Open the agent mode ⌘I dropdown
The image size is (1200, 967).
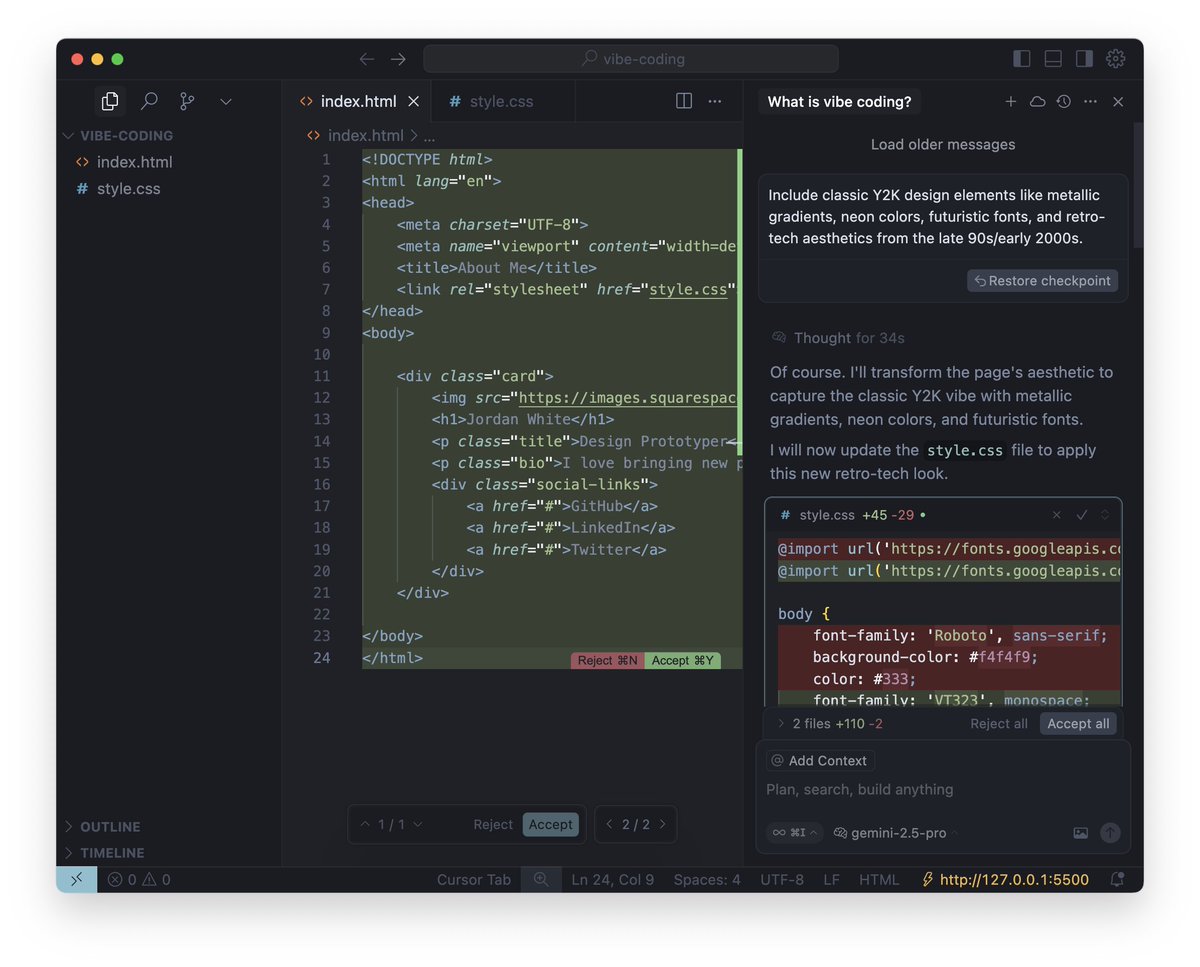pyautogui.click(x=795, y=832)
